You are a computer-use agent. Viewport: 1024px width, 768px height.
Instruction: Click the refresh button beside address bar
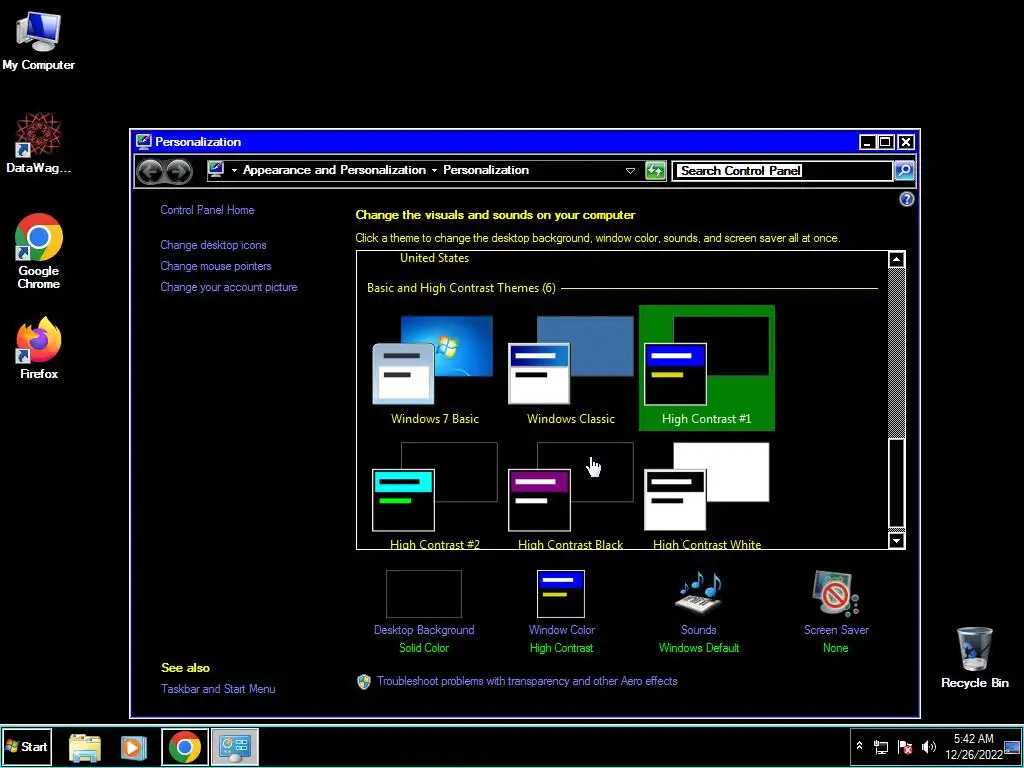655,170
